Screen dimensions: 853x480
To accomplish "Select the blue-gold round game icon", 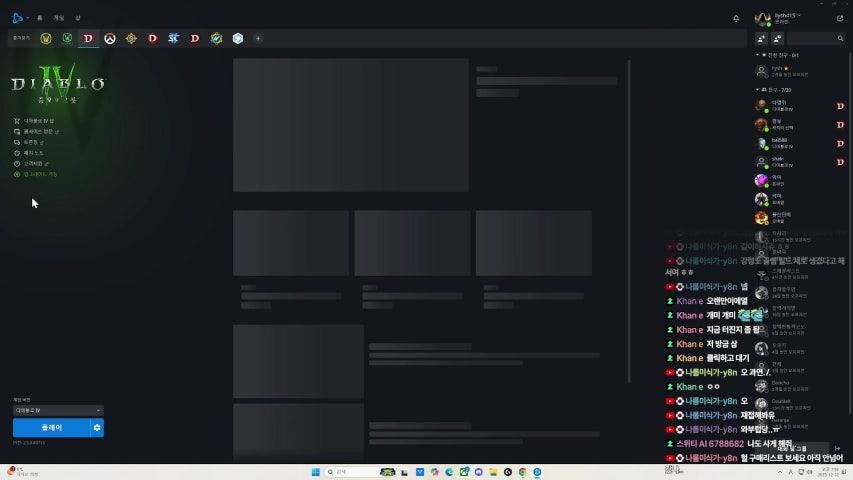I will pyautogui.click(x=217, y=39).
